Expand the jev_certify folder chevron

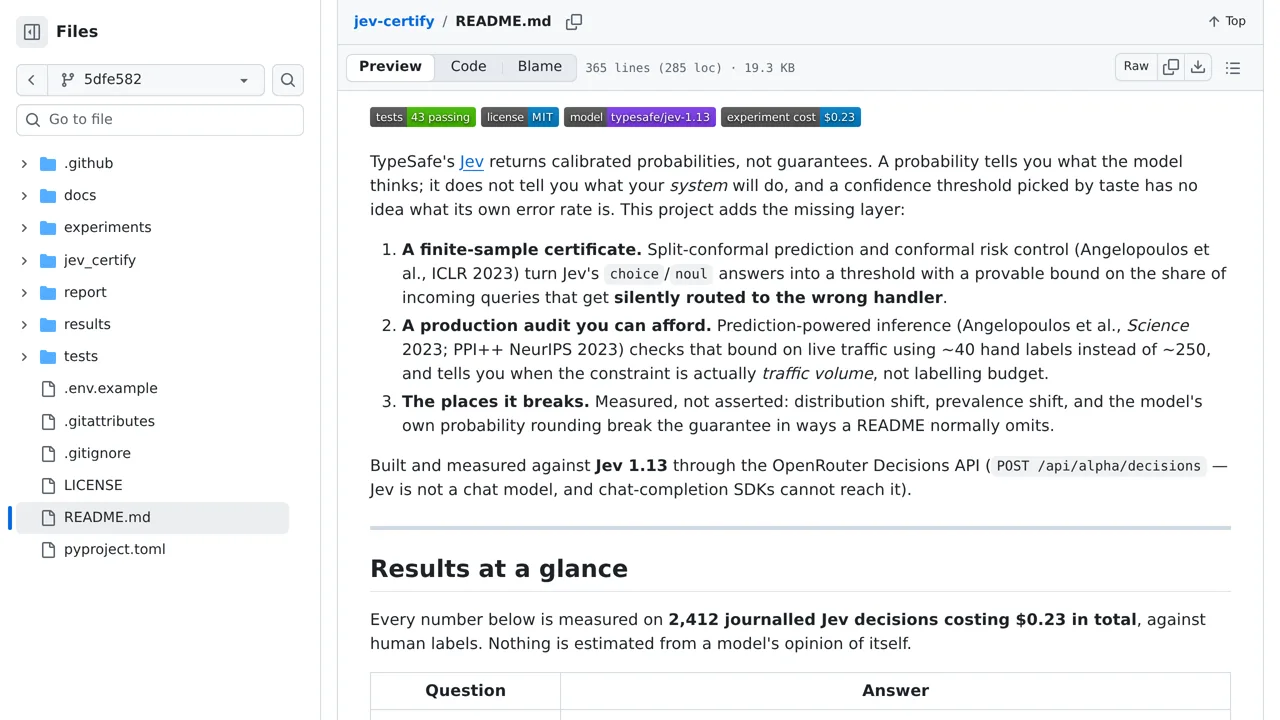click(24, 260)
